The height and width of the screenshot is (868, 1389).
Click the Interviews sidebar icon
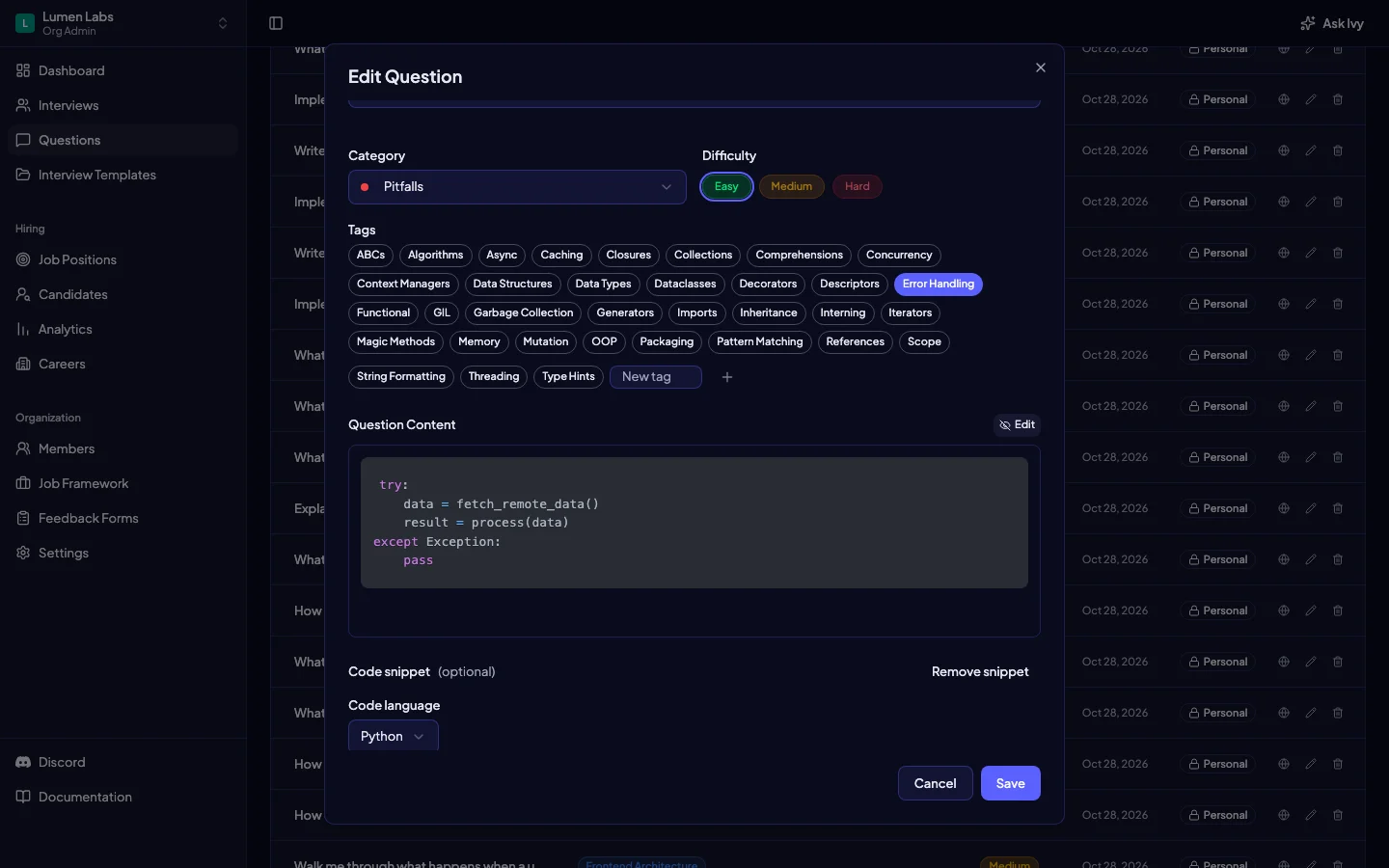(23, 105)
